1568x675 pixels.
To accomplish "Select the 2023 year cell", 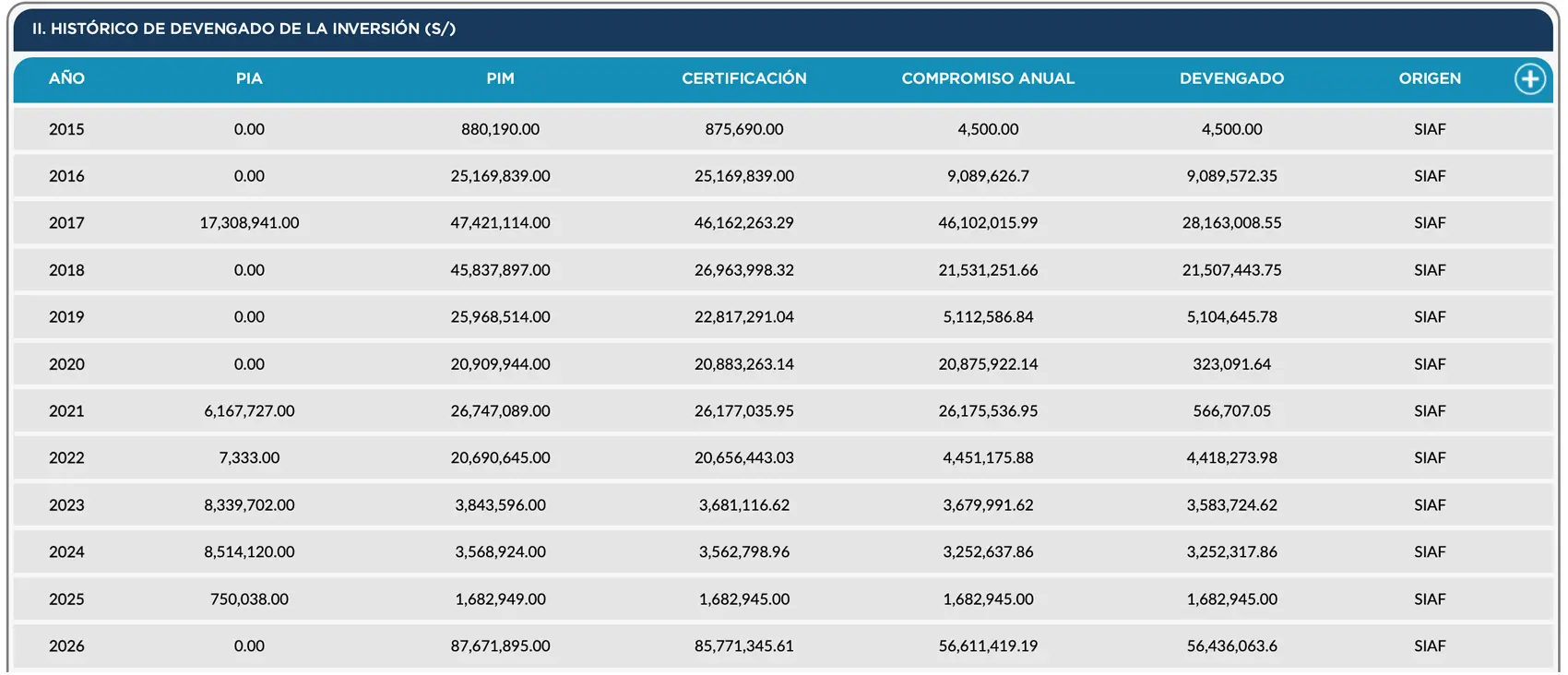I will [66, 505].
